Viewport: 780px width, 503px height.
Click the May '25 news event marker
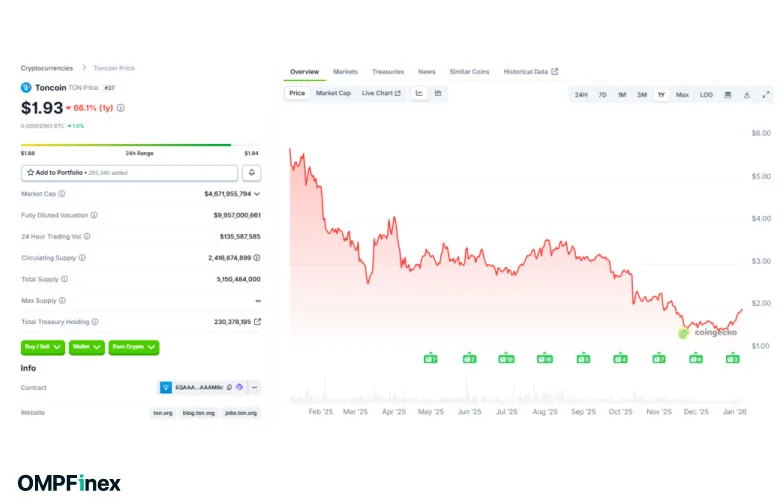430,358
